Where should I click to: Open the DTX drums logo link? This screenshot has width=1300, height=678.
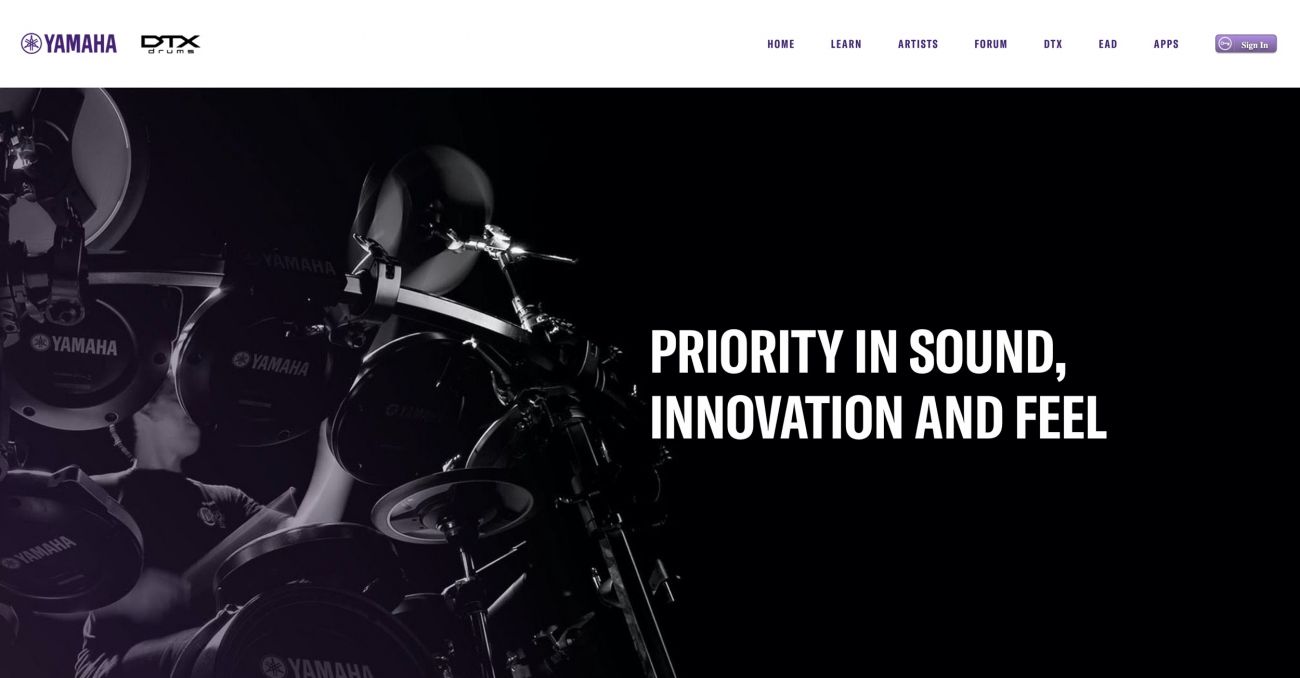tap(170, 44)
